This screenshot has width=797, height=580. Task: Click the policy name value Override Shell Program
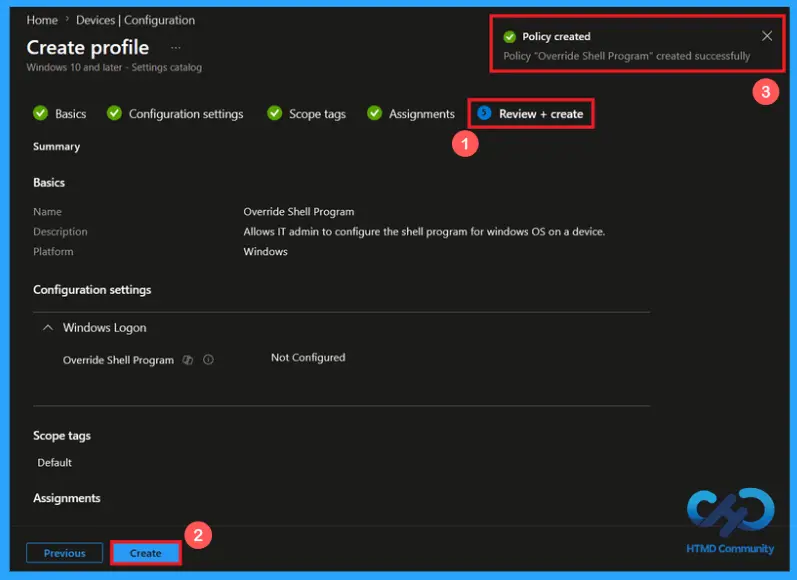(299, 211)
